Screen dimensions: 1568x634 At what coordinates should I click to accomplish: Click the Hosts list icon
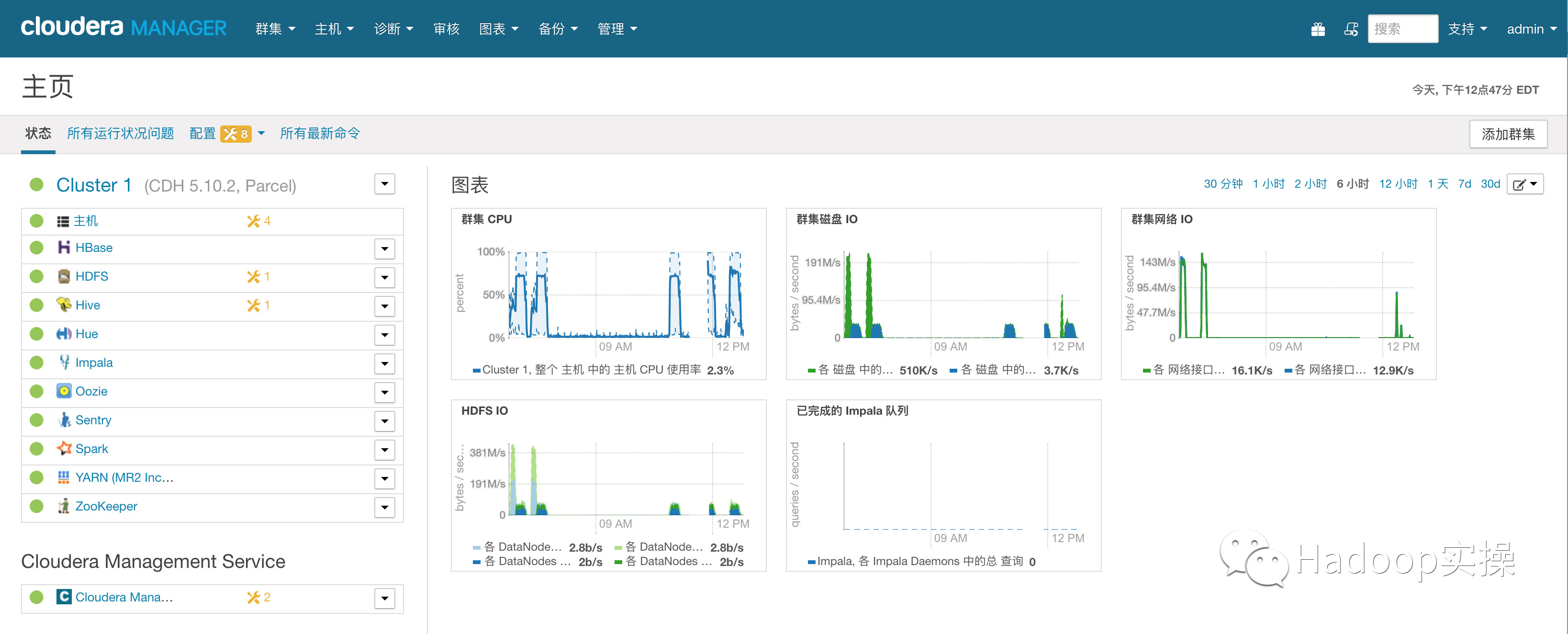tap(63, 221)
